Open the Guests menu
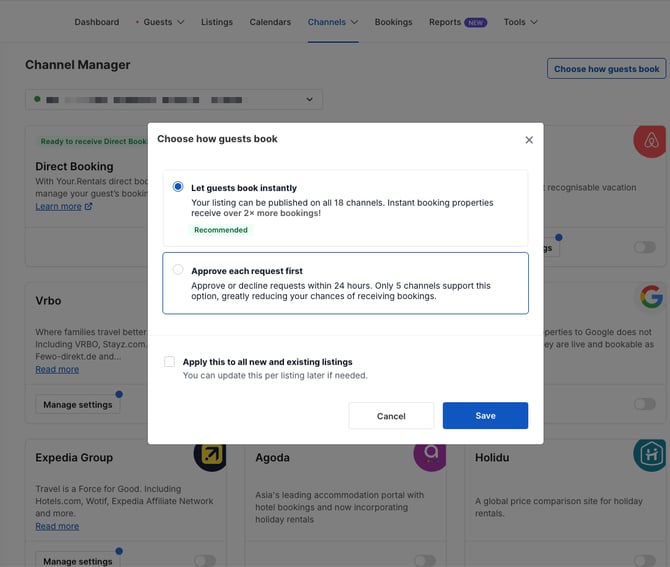 pyautogui.click(x=158, y=22)
